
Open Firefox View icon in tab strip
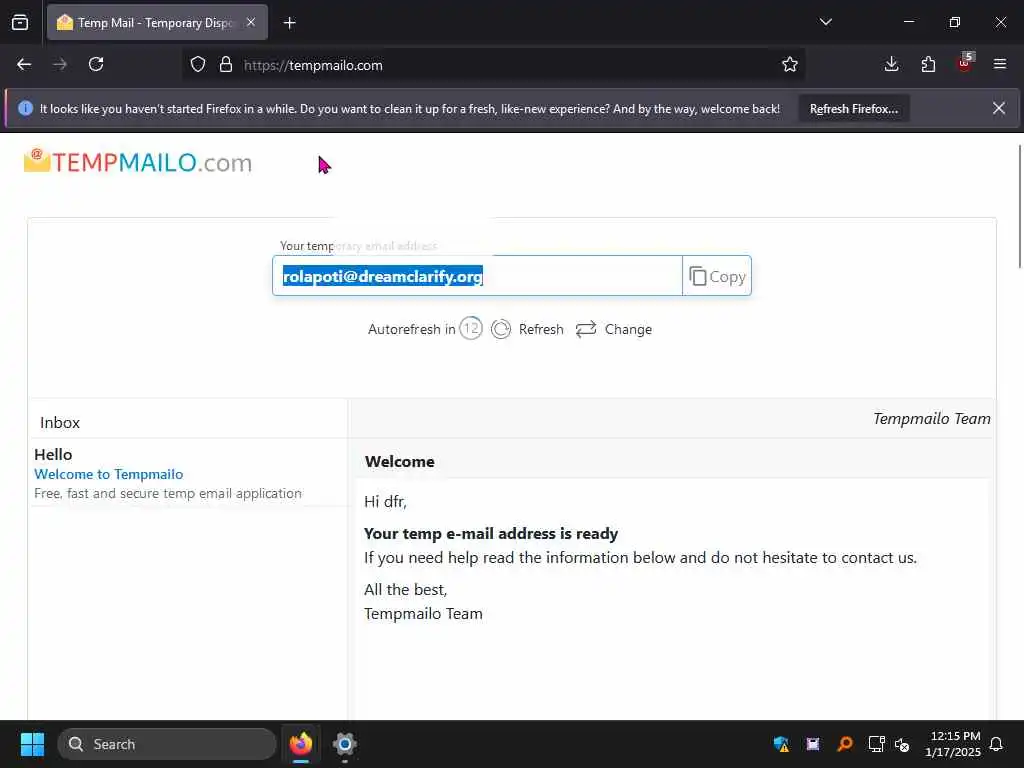[x=20, y=23]
